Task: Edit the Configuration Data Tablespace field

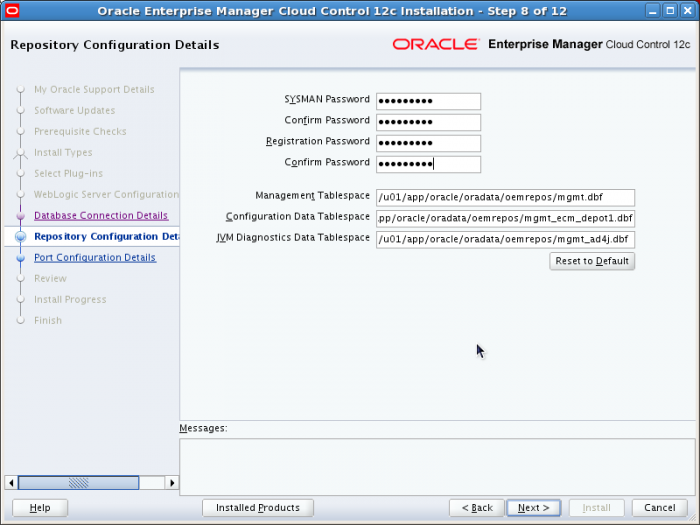Action: point(505,218)
